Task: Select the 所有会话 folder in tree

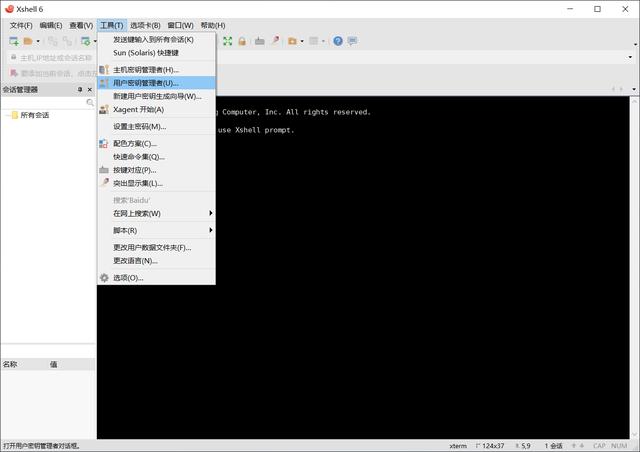Action: pyautogui.click(x=34, y=115)
